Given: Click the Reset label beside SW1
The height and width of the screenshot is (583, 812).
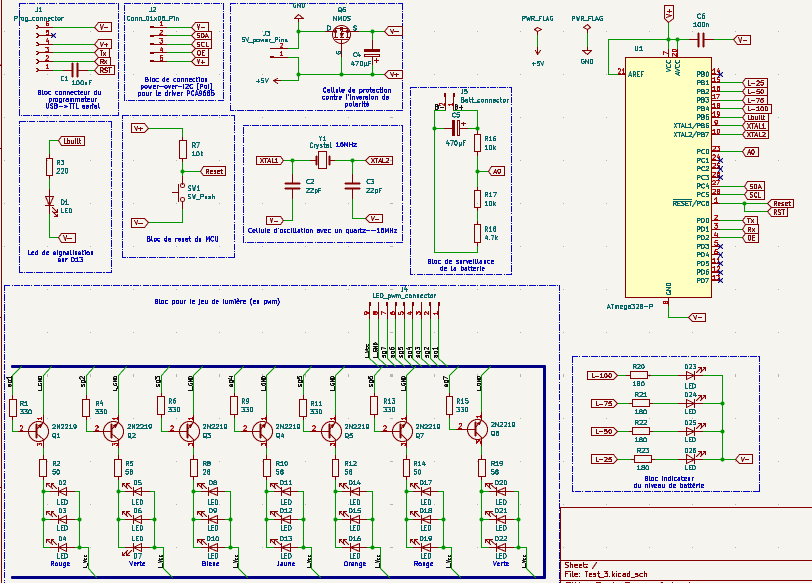Looking at the screenshot, I should click(213, 171).
